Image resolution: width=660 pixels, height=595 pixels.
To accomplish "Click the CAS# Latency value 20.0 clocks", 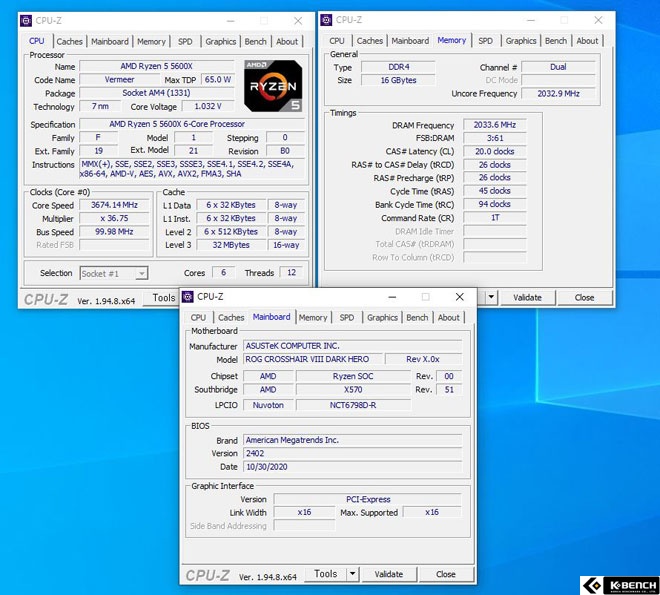I will tap(495, 151).
